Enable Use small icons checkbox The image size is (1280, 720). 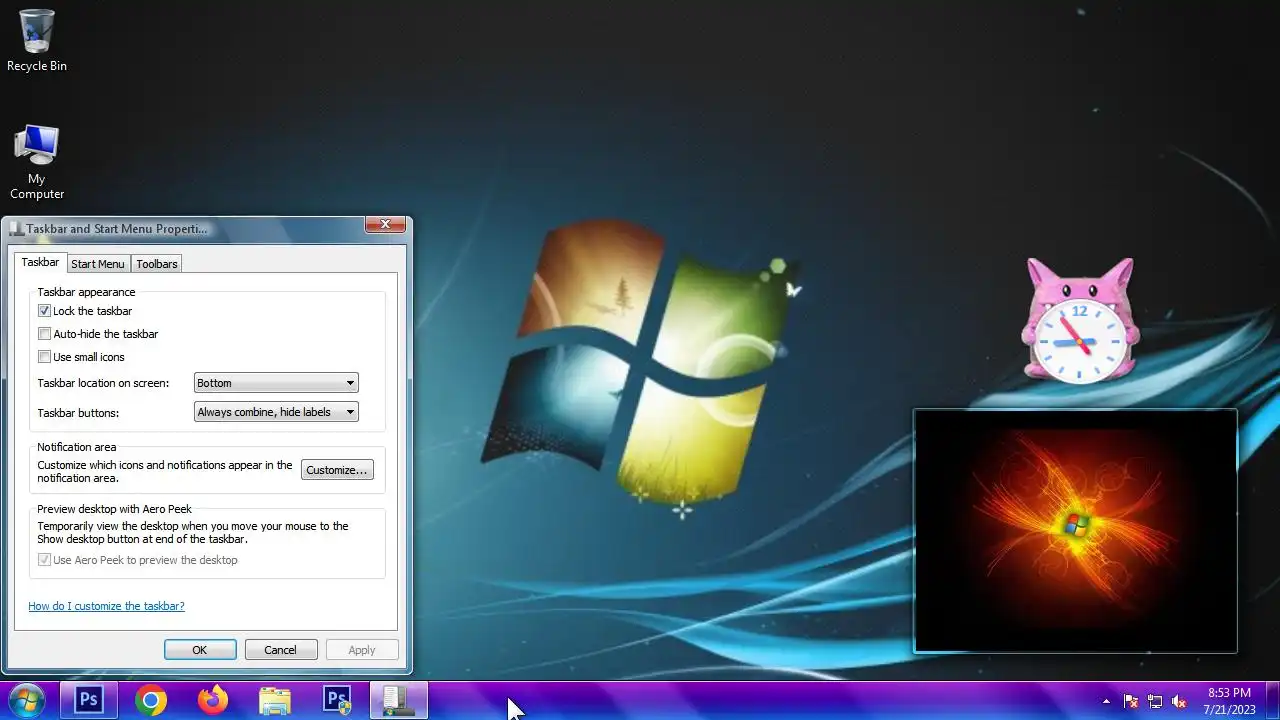pos(44,357)
